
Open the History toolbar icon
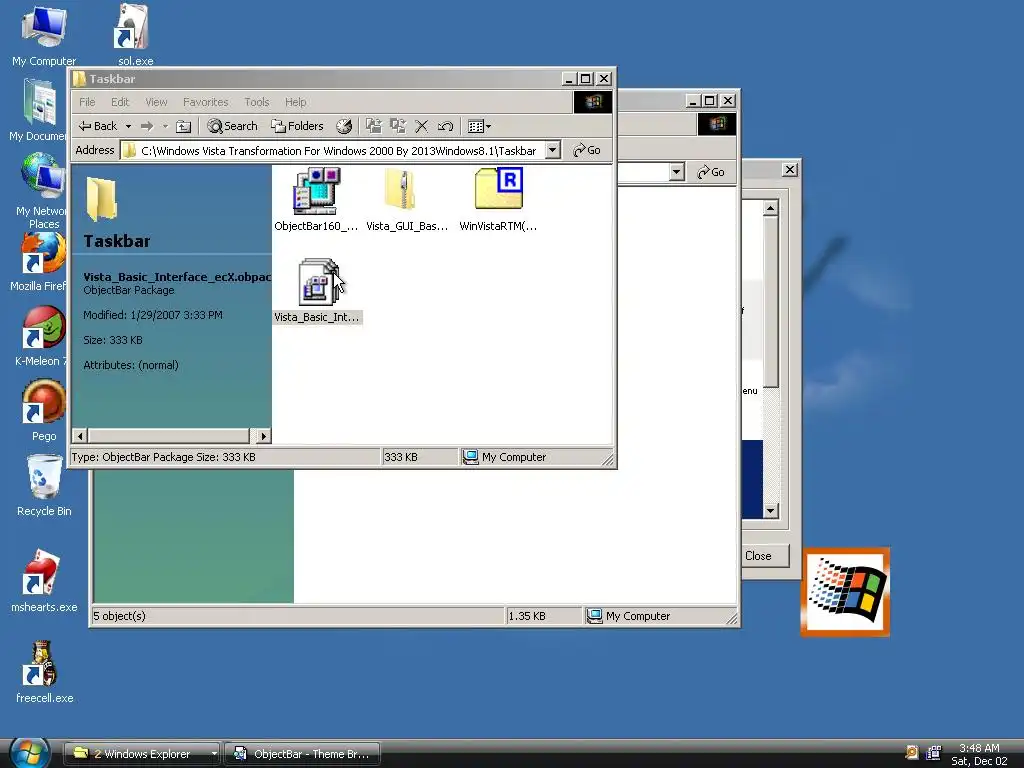coord(344,126)
